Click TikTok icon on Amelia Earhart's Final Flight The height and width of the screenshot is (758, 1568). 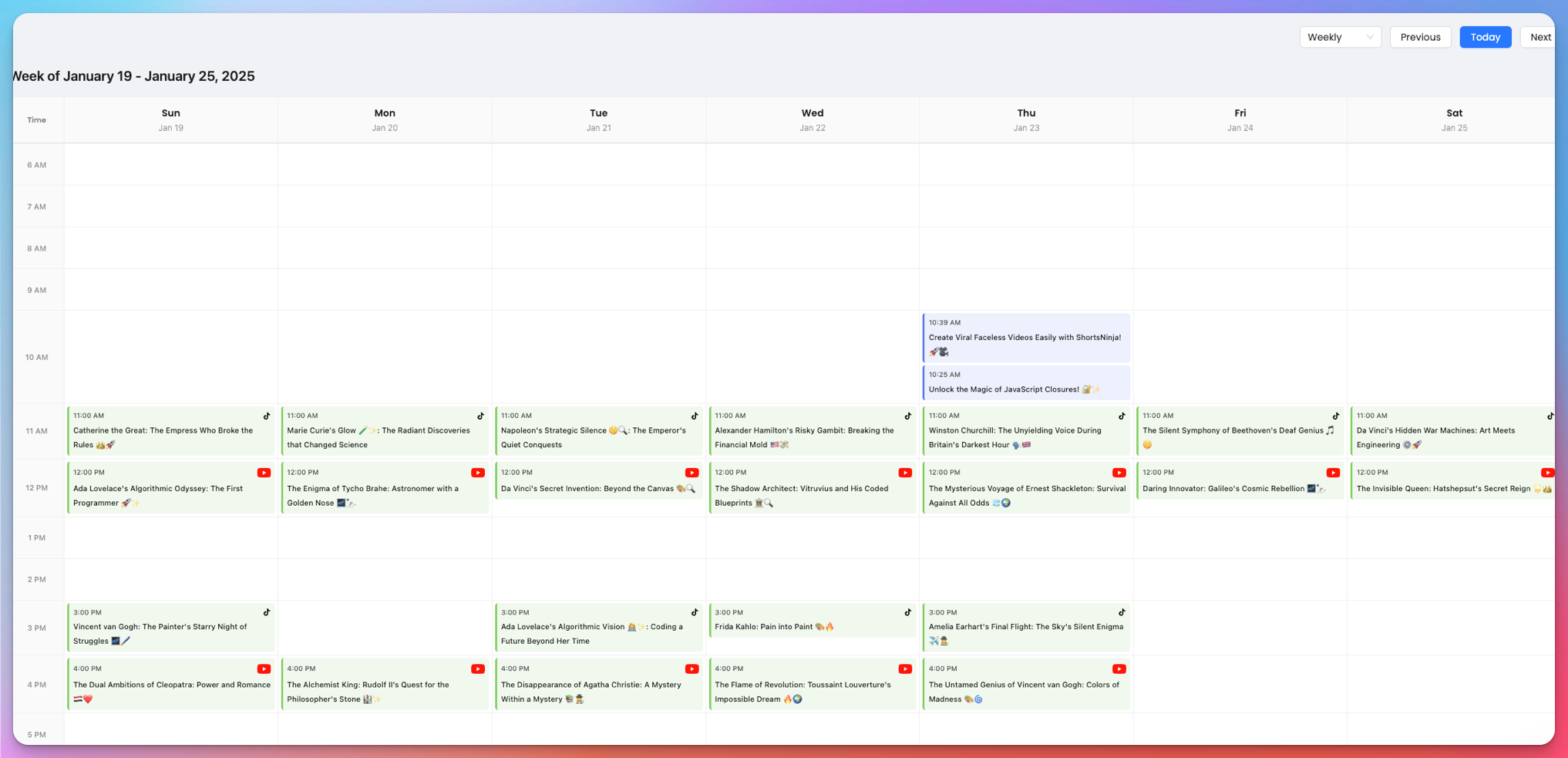(1122, 612)
